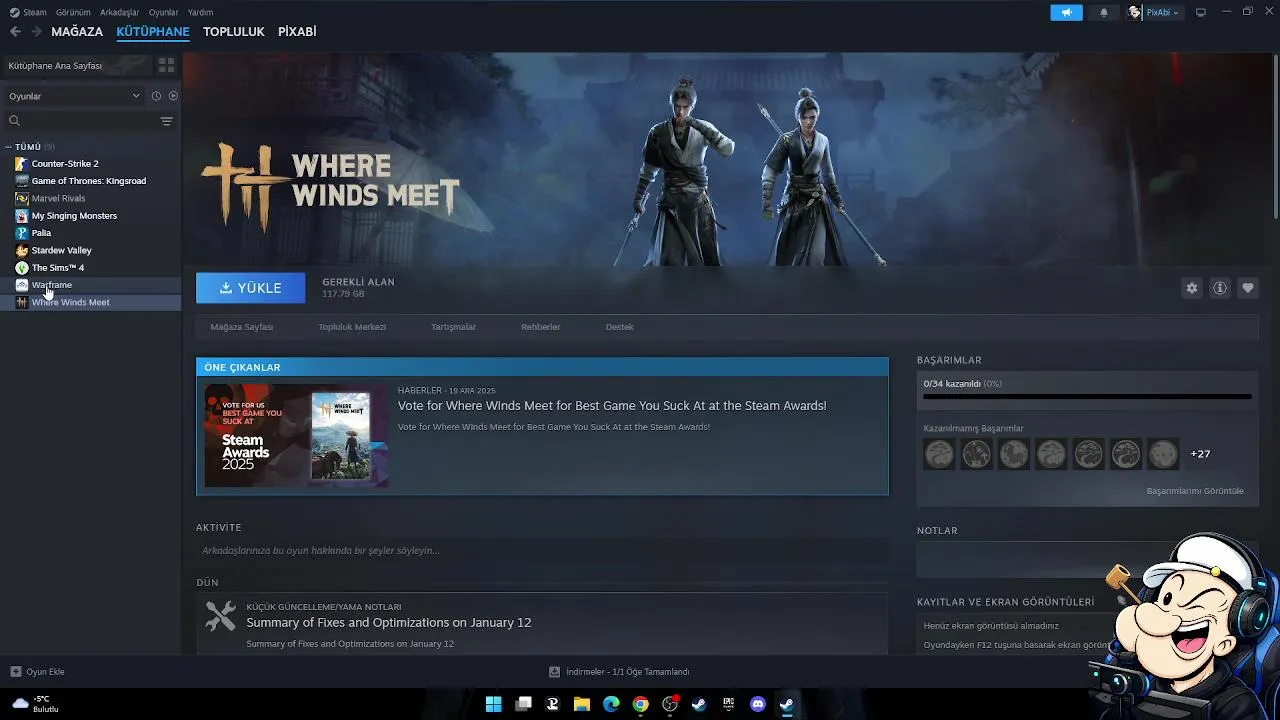Open the Steam Awards 2025 news thumbnail
This screenshot has height=720, width=1280.
pyautogui.click(x=296, y=435)
